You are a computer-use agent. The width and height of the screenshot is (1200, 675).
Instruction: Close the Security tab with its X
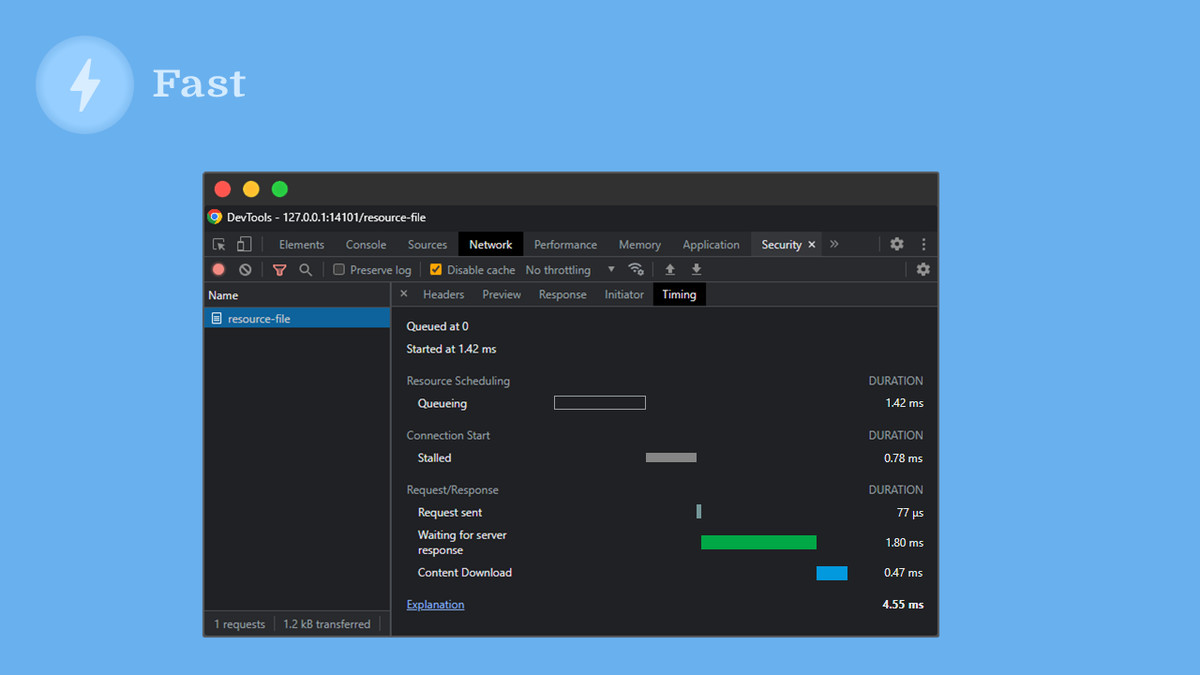[x=812, y=244]
